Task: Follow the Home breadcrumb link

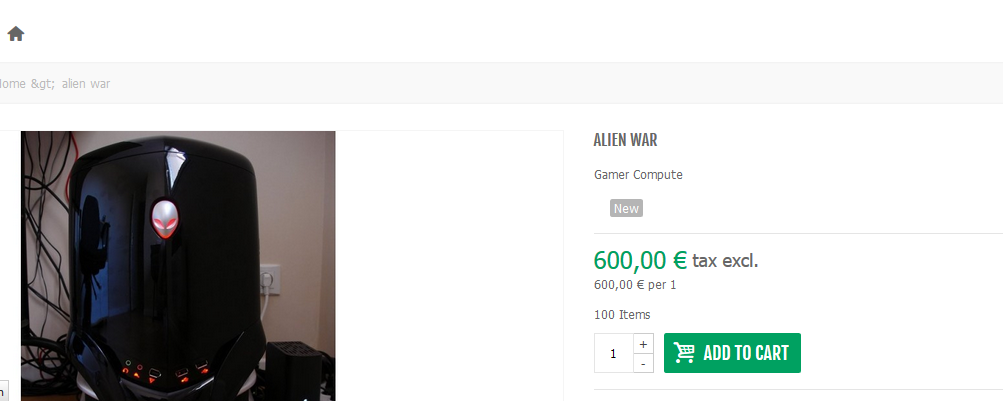Action: [x=12, y=84]
